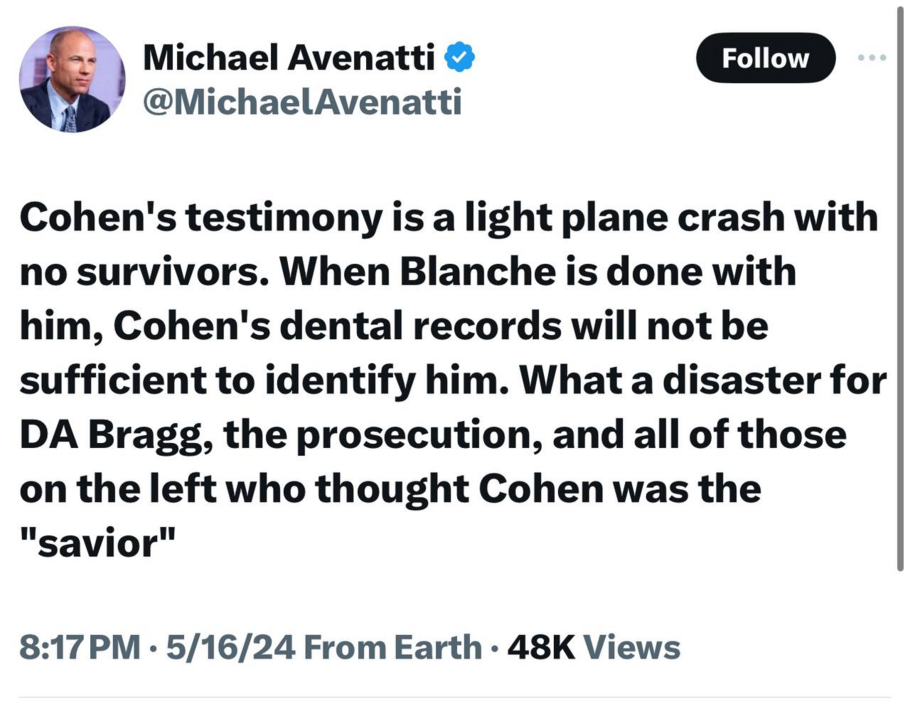Select the From Earth location label
This screenshot has width=910, height=704.
(392, 647)
